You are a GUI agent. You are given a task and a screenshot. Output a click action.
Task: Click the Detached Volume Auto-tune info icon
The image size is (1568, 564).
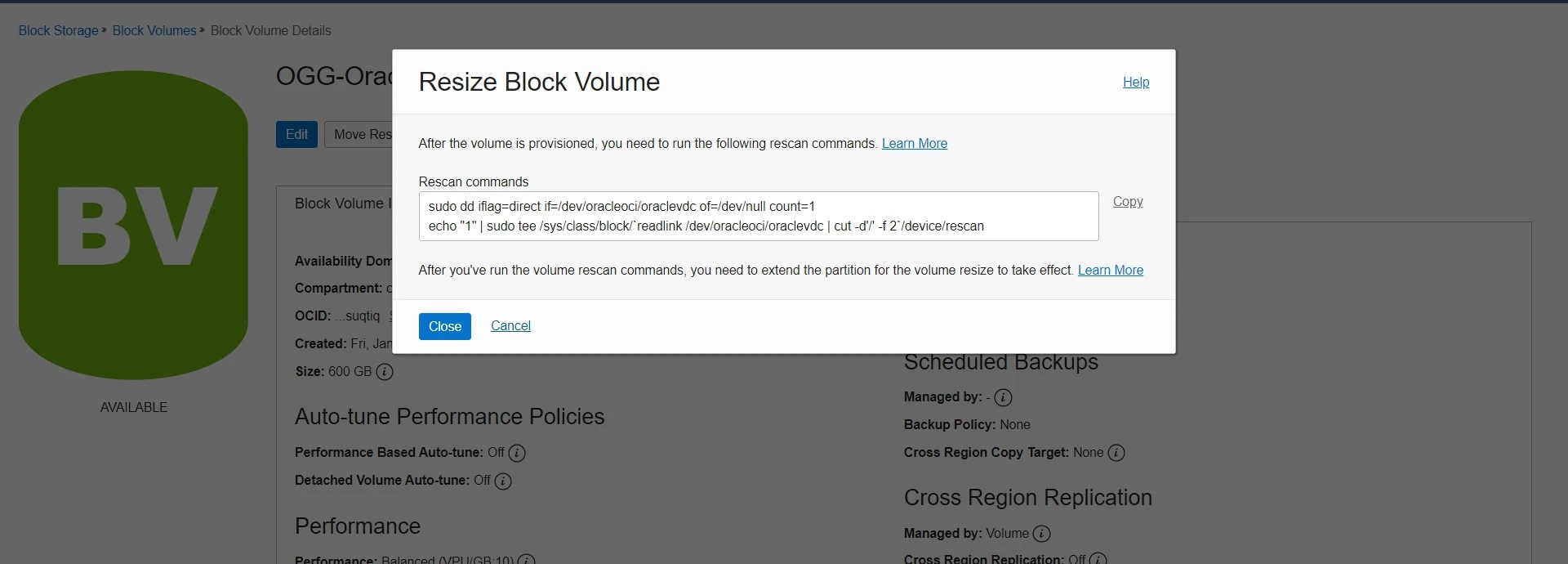click(x=503, y=481)
